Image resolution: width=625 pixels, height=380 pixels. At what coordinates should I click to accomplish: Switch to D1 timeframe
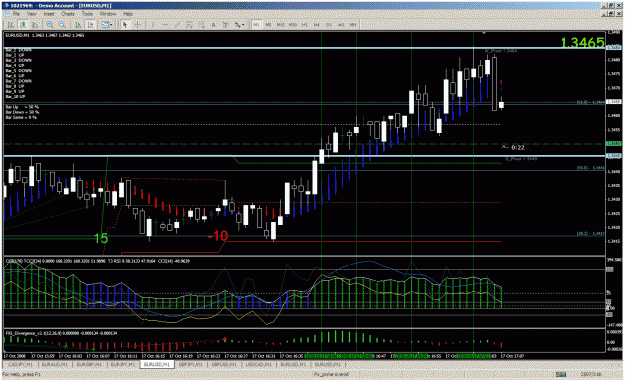[329, 25]
